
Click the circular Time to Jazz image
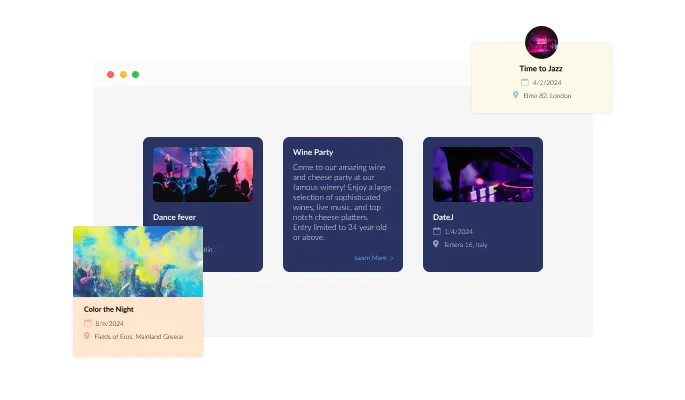coord(542,41)
